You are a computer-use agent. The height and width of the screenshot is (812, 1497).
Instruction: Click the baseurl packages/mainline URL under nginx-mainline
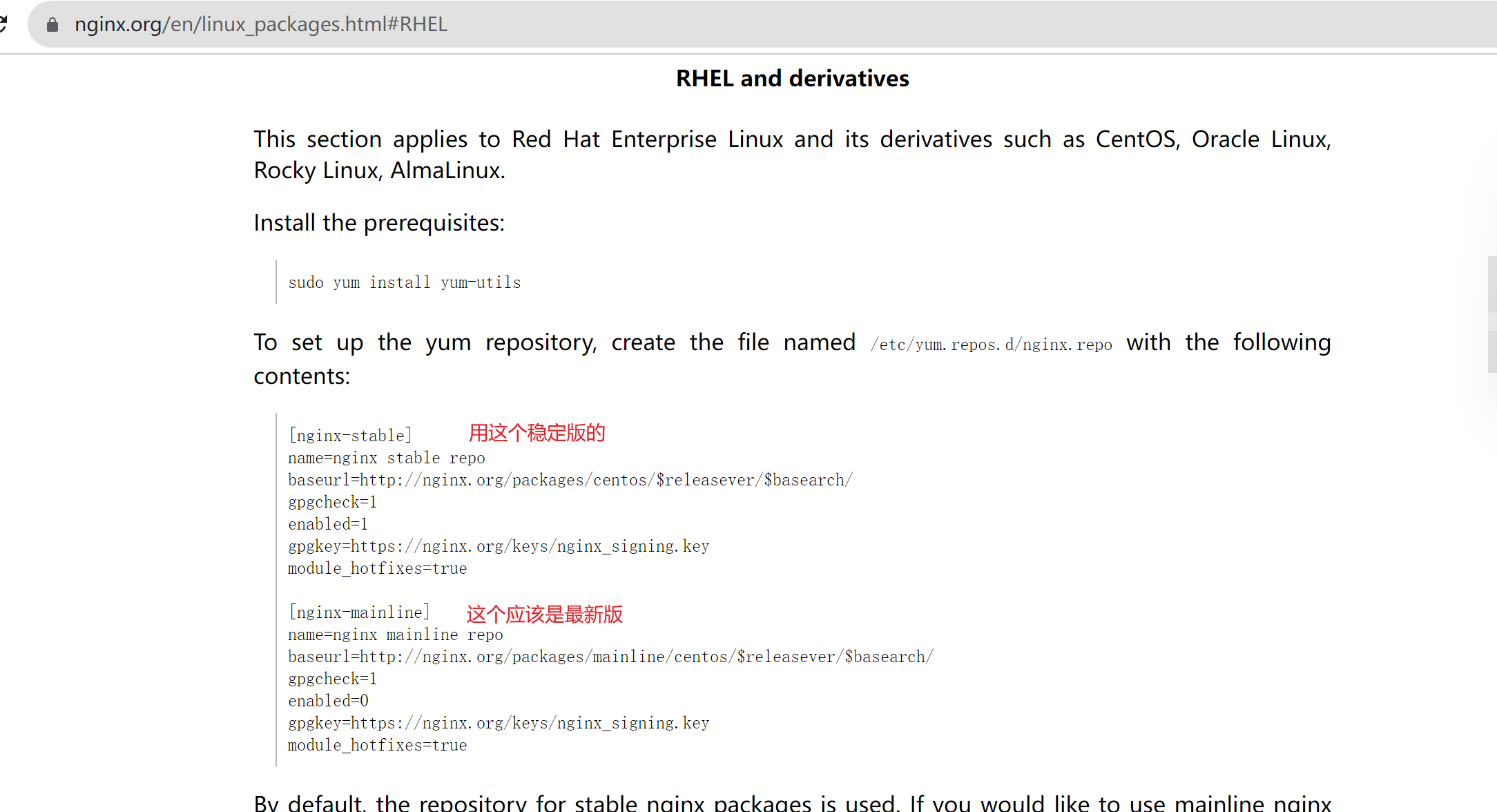pos(610,657)
